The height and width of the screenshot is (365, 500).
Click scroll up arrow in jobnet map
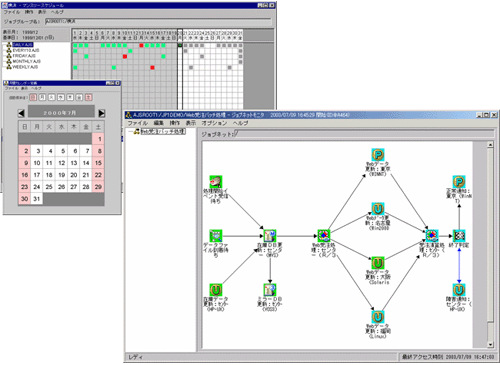[x=490, y=145]
